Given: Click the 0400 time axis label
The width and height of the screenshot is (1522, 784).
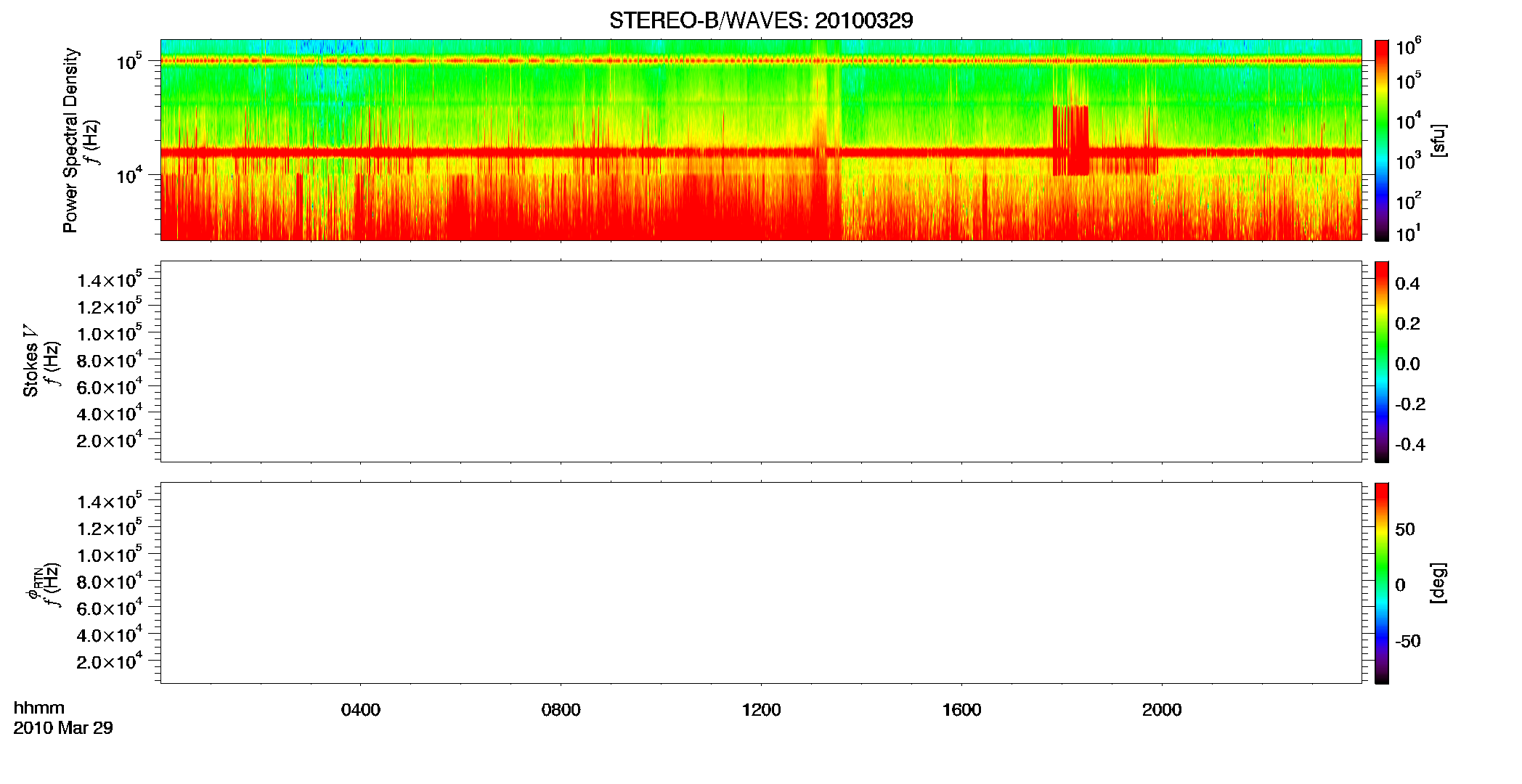Looking at the screenshot, I should coord(361,710).
